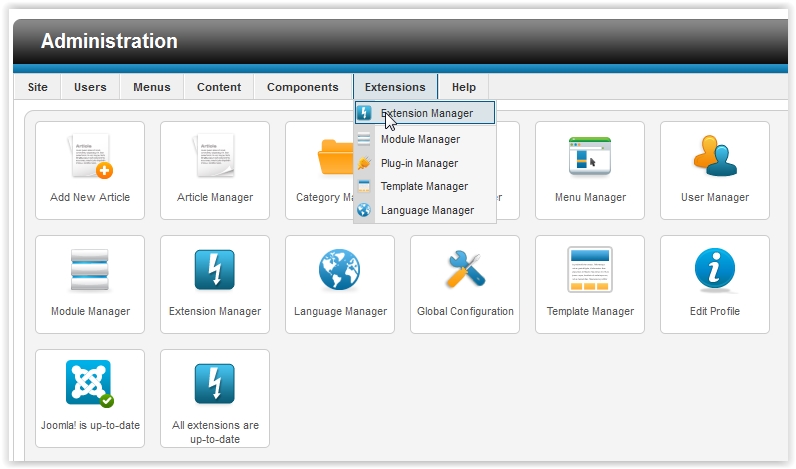This screenshot has height=469, width=796.
Task: Open the Help menu
Action: 464,87
